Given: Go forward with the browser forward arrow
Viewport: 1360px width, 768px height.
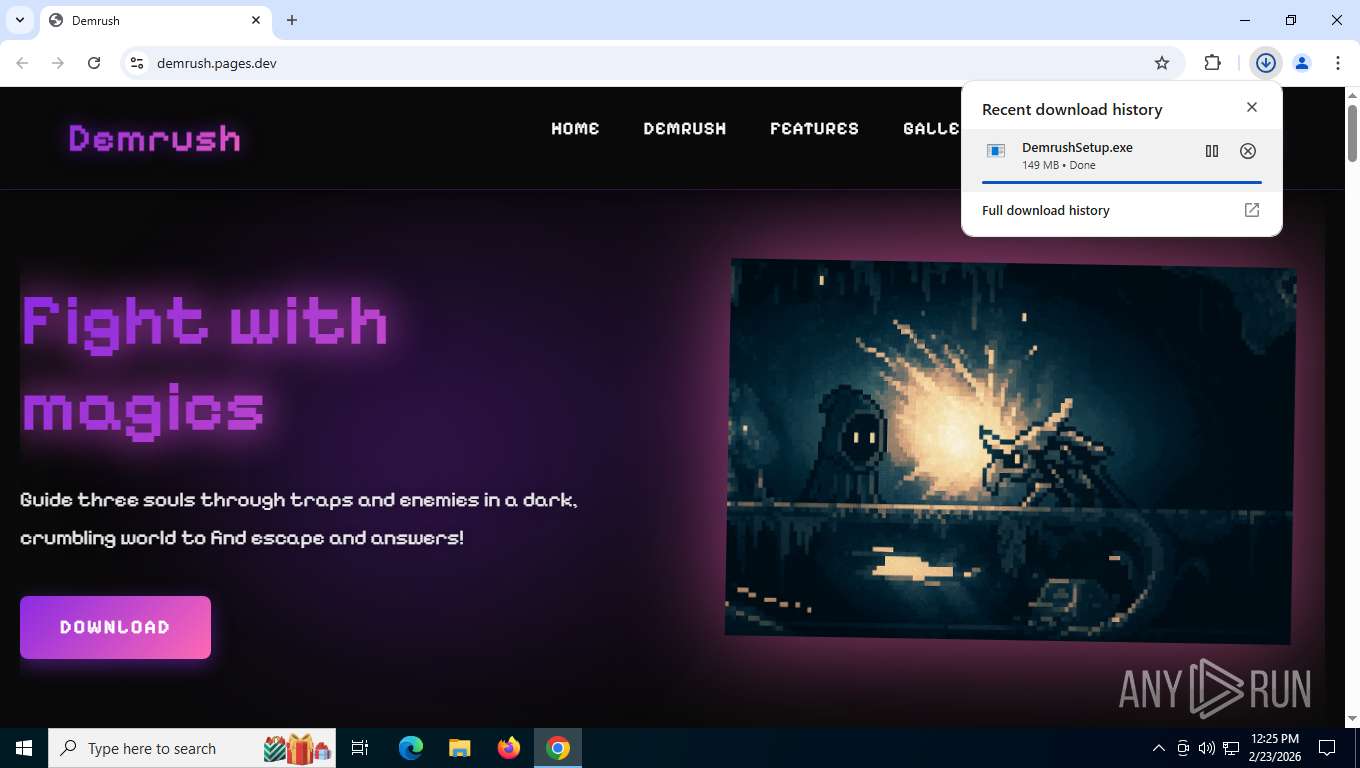Looking at the screenshot, I should [x=58, y=63].
